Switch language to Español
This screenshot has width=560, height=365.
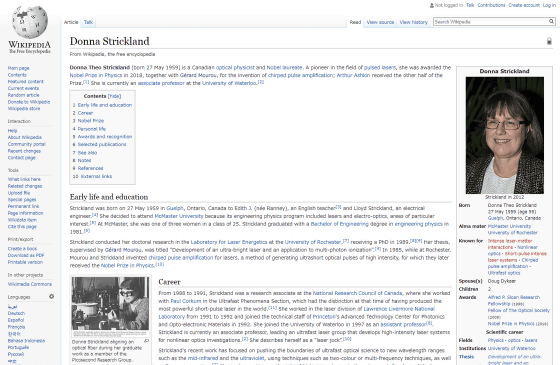[16, 320]
